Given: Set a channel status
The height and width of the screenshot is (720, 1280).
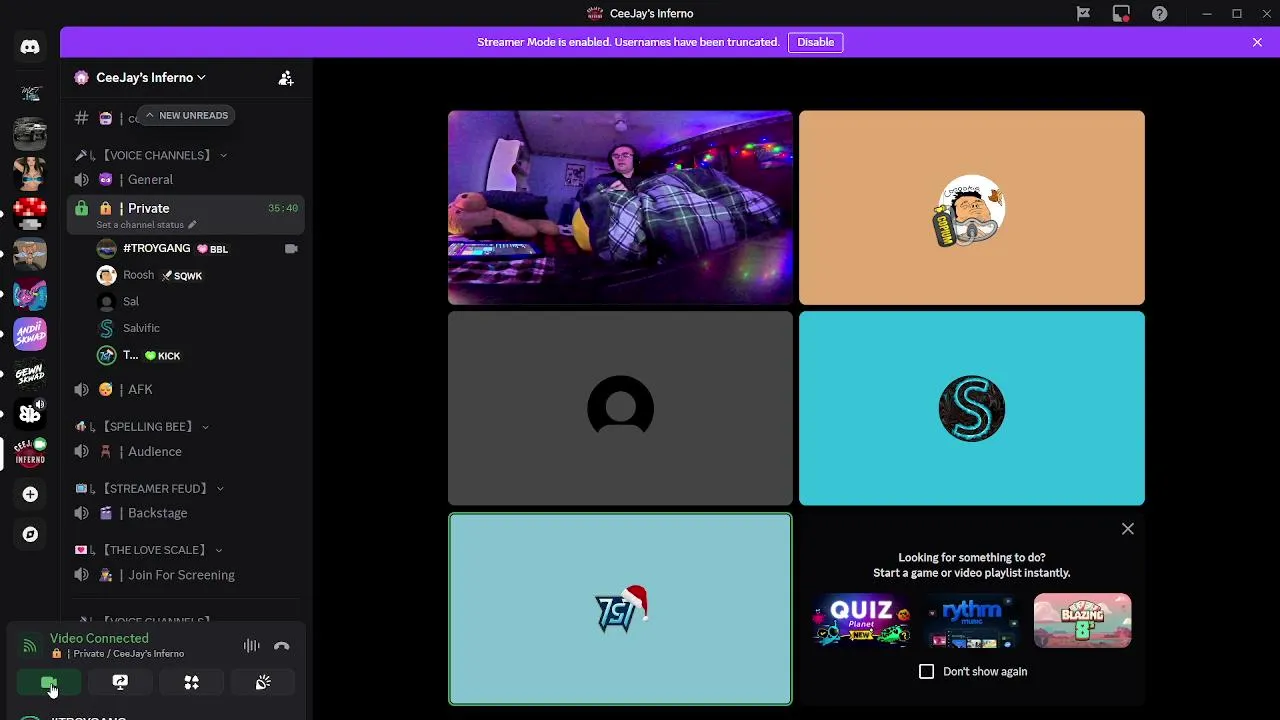Looking at the screenshot, I should click(x=146, y=225).
